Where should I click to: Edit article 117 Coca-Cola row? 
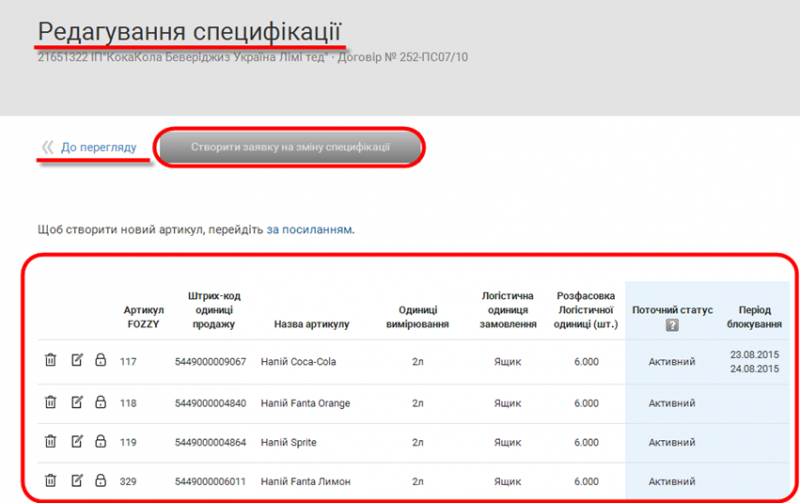[77, 360]
